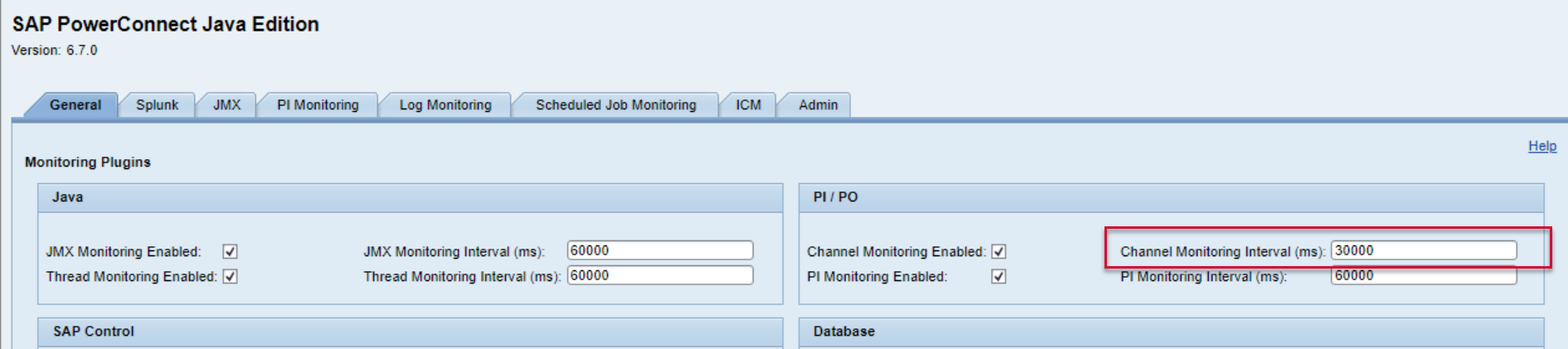Open the Splunk tab
1568x349 pixels.
(x=157, y=105)
